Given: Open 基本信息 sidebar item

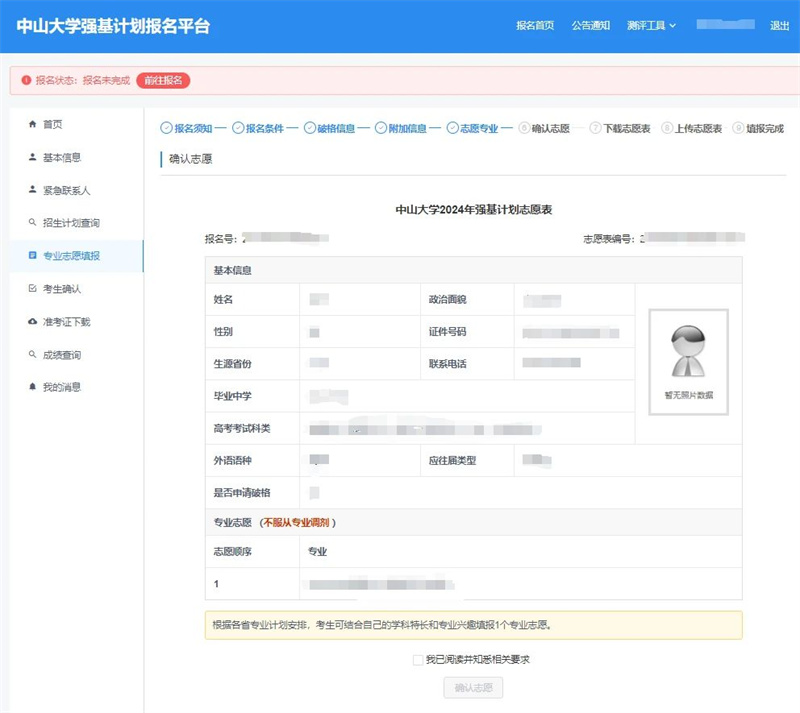Looking at the screenshot, I should 62,157.
